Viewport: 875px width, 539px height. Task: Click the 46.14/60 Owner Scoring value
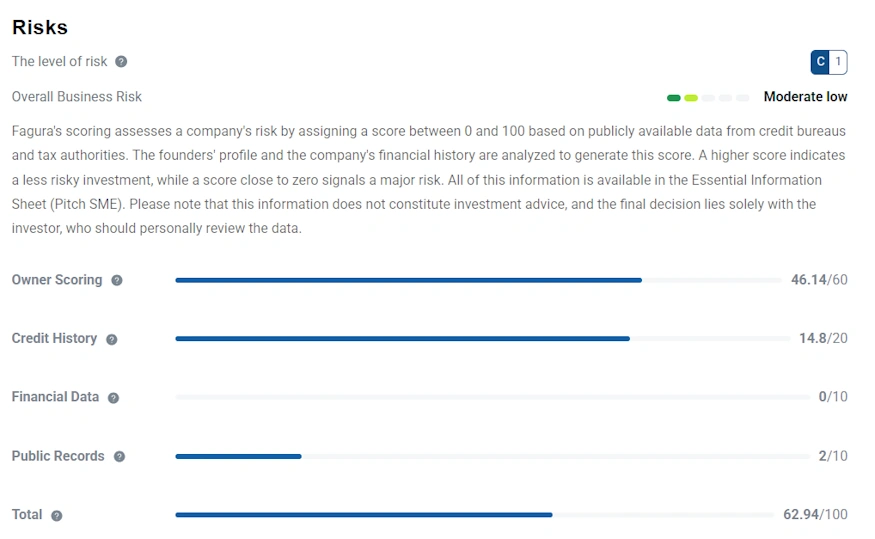(x=819, y=280)
